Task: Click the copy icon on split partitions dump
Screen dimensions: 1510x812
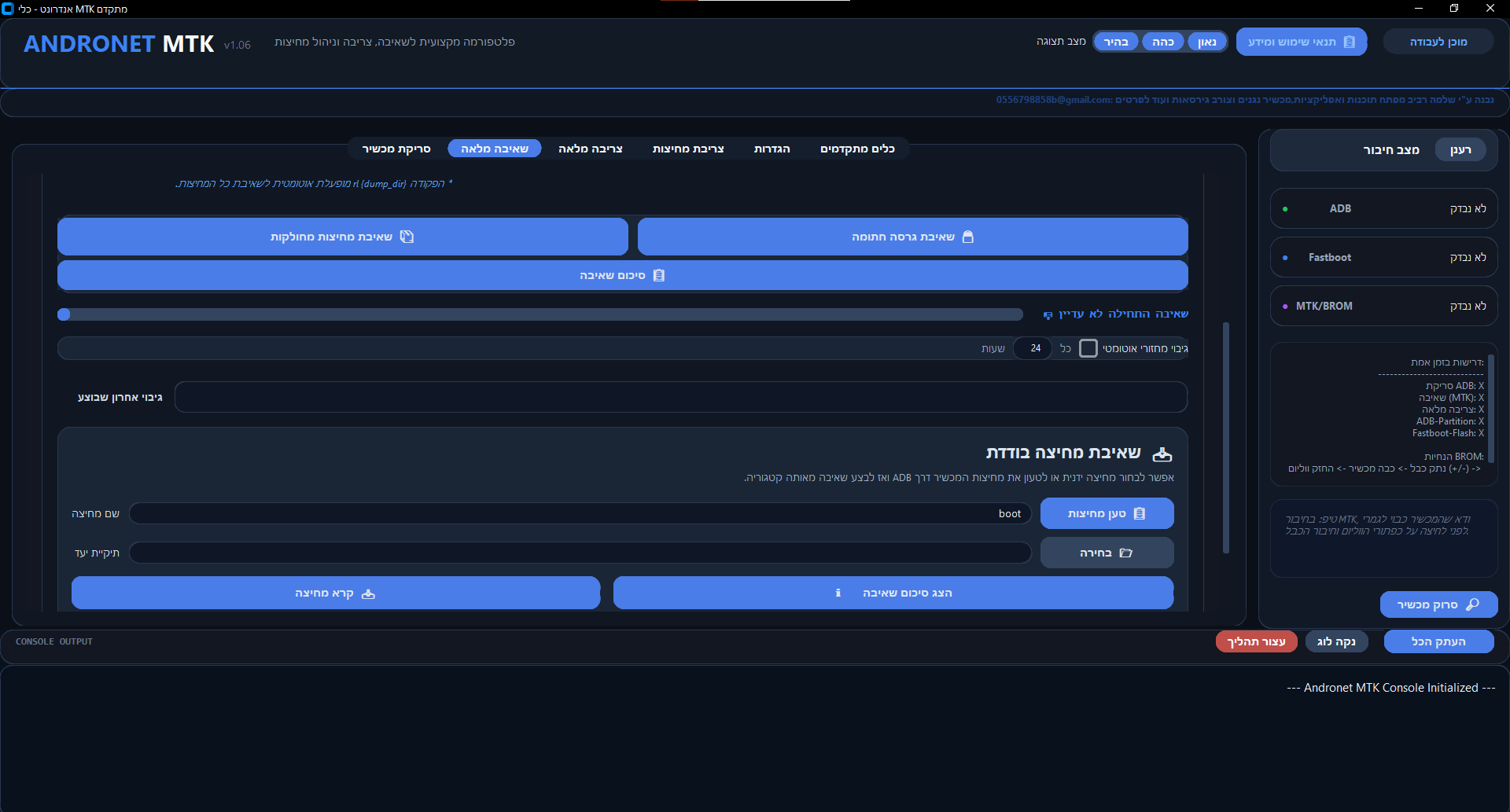Action: click(x=407, y=237)
